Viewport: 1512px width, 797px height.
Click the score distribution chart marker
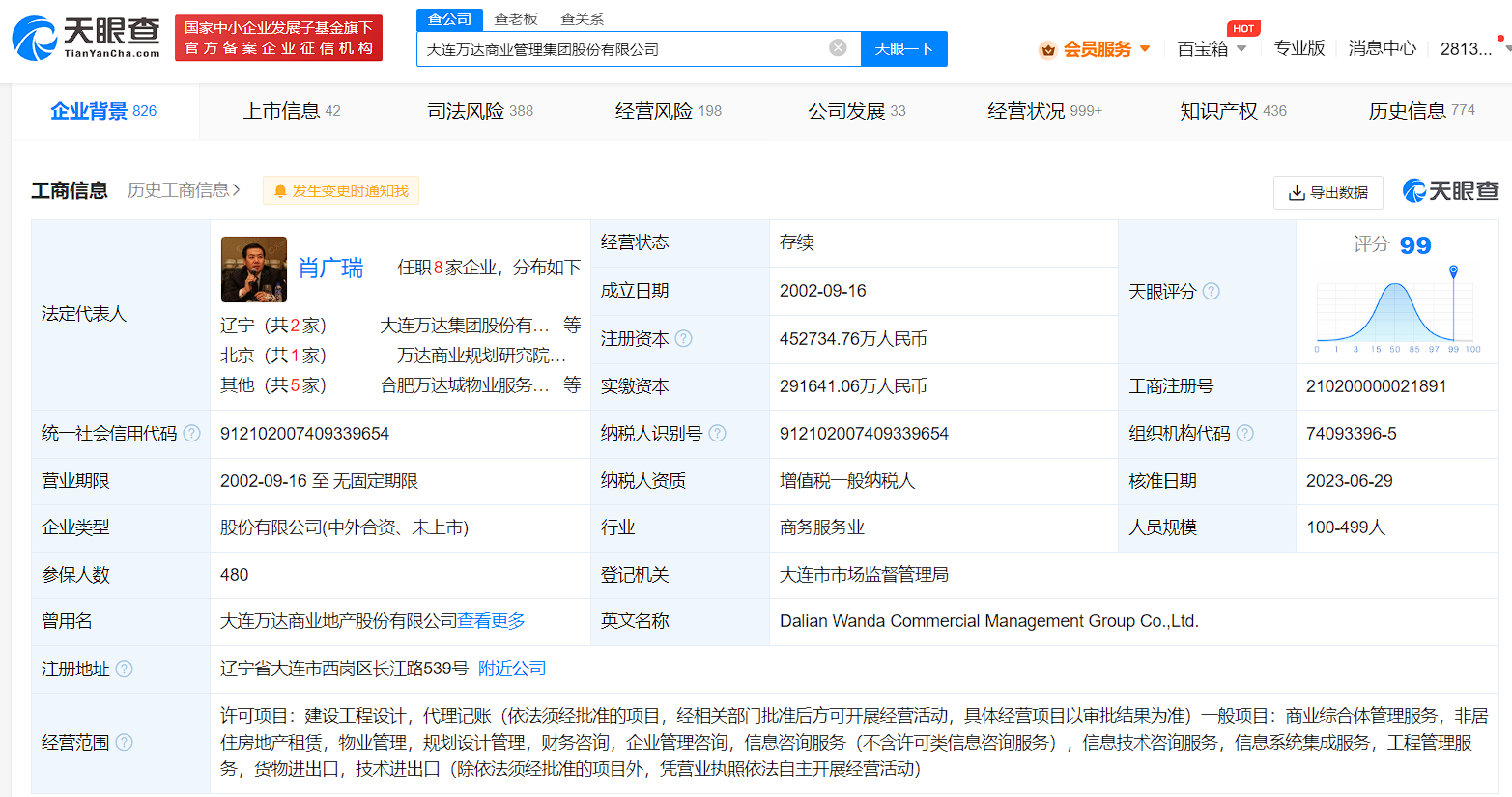[1453, 271]
